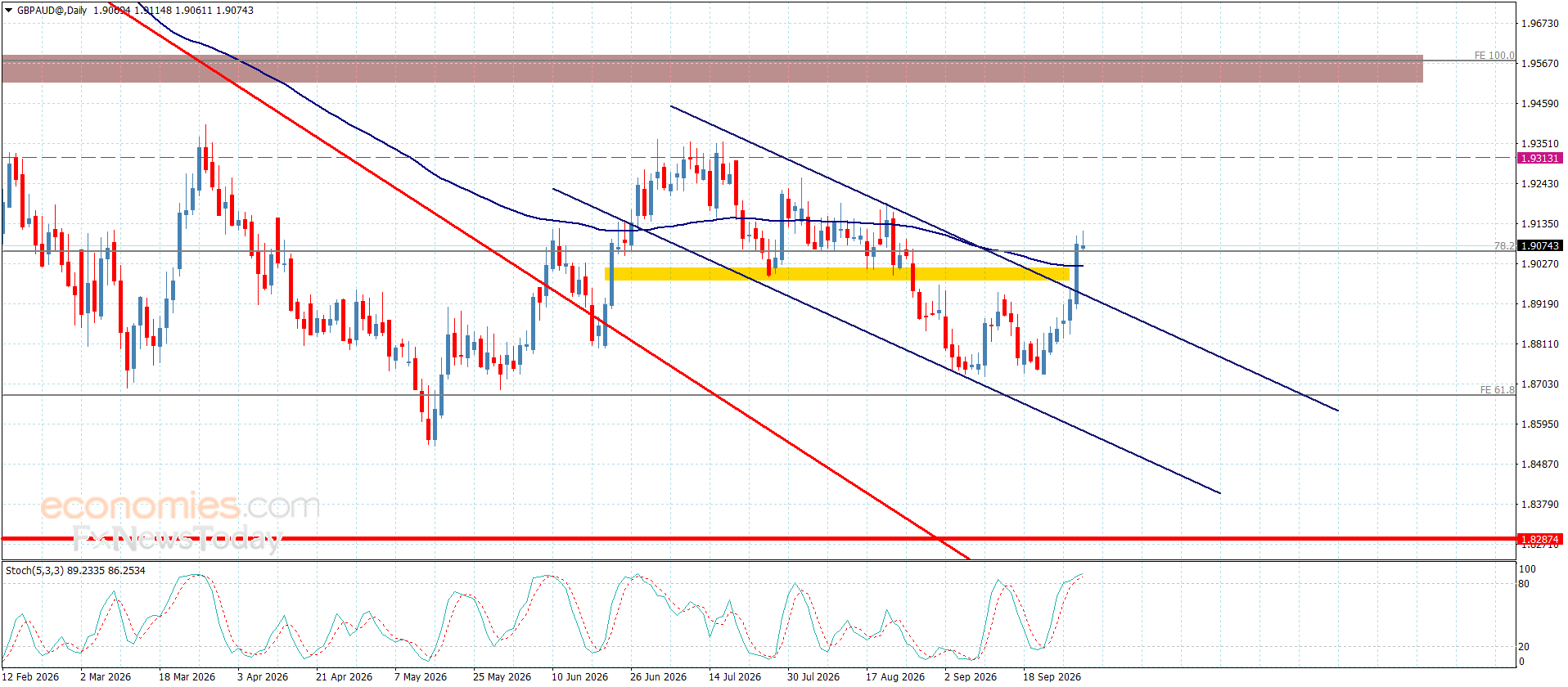Click the 2 Sep 2026 date label

pos(971,677)
